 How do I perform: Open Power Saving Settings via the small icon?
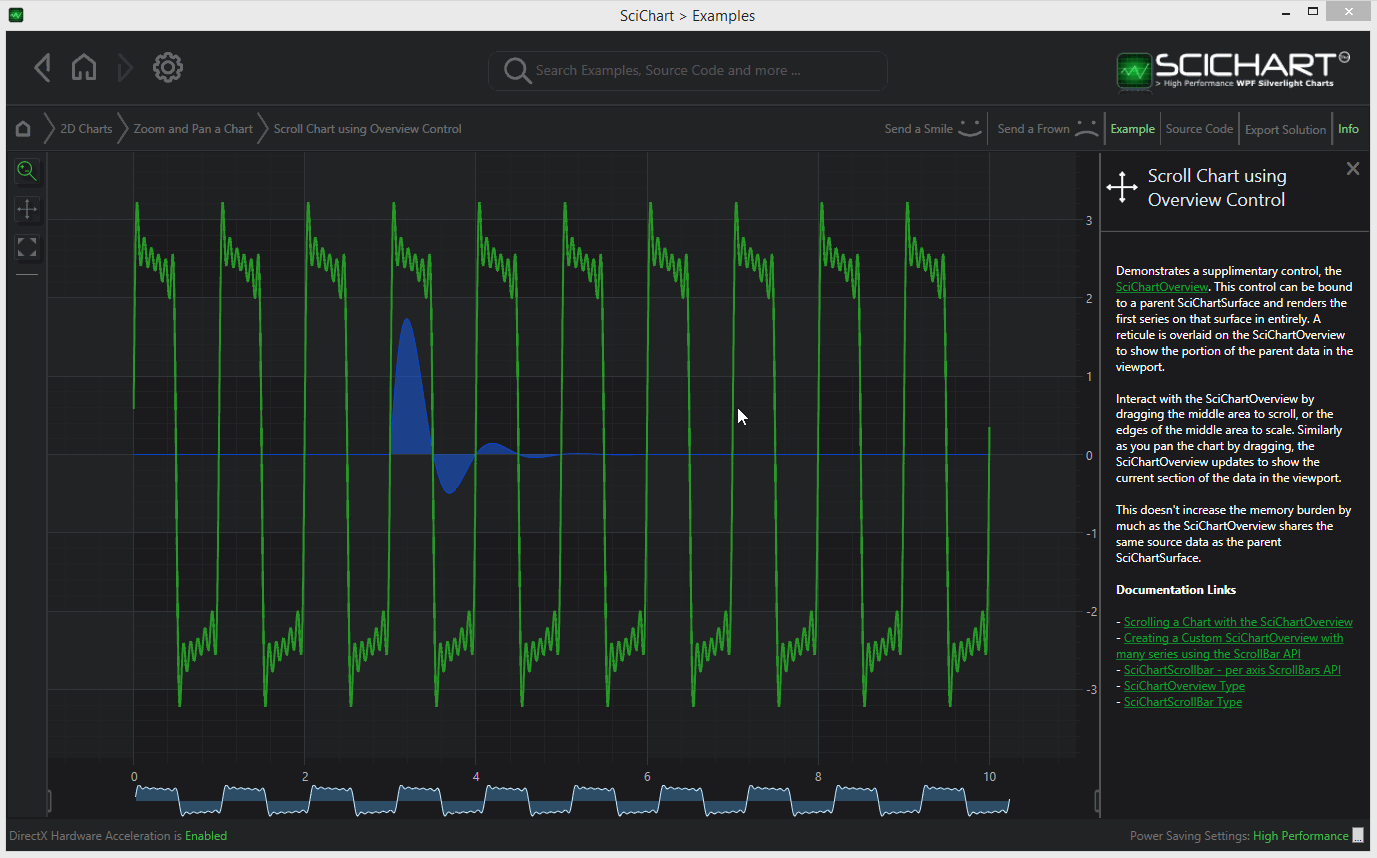1358,835
